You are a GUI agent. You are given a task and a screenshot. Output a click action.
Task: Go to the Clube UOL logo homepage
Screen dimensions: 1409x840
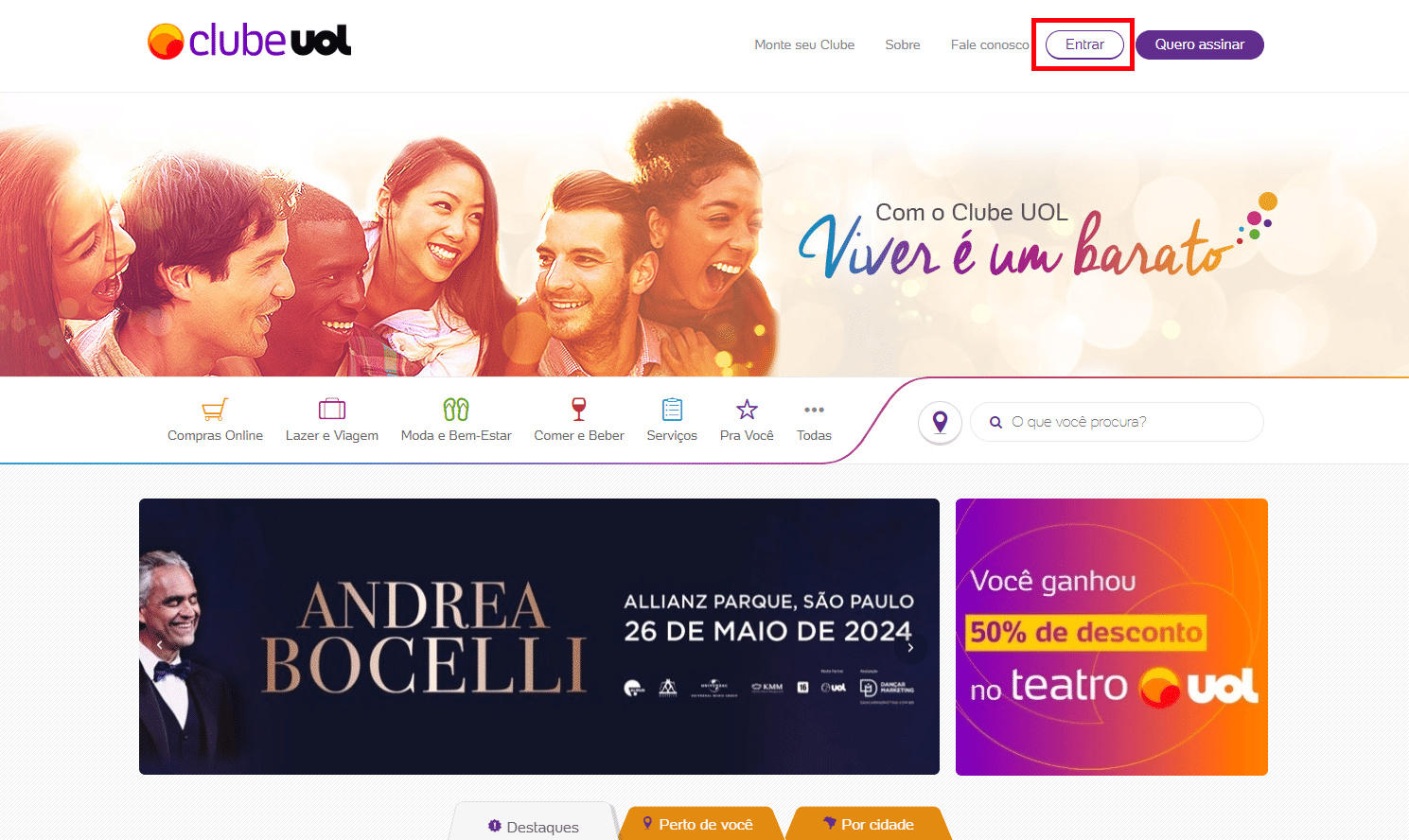point(250,41)
